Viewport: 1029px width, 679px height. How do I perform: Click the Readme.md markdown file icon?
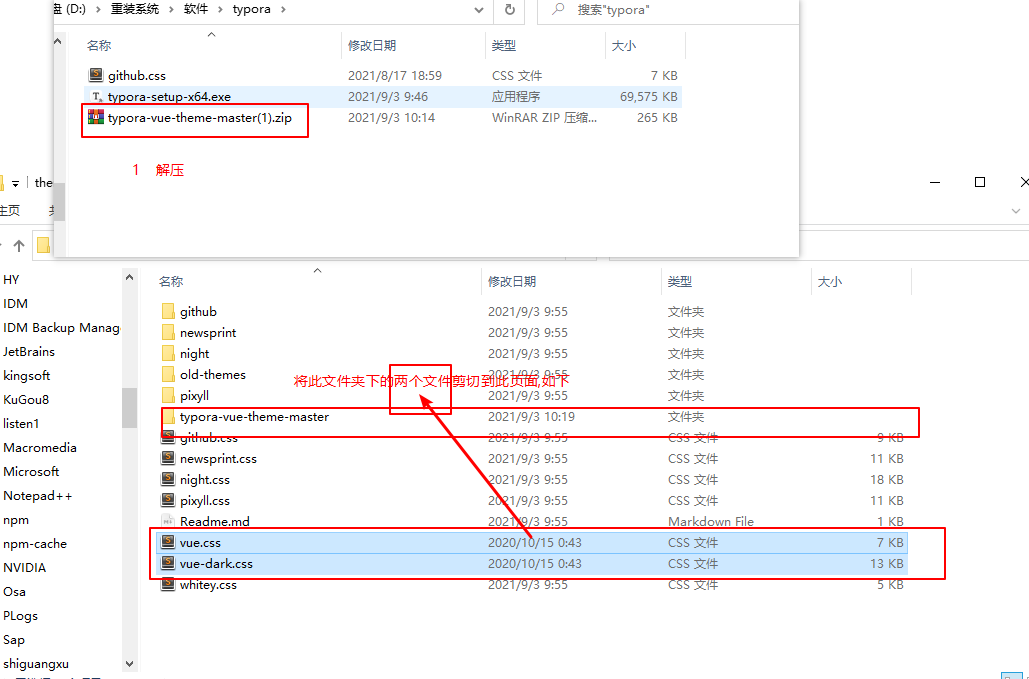169,521
